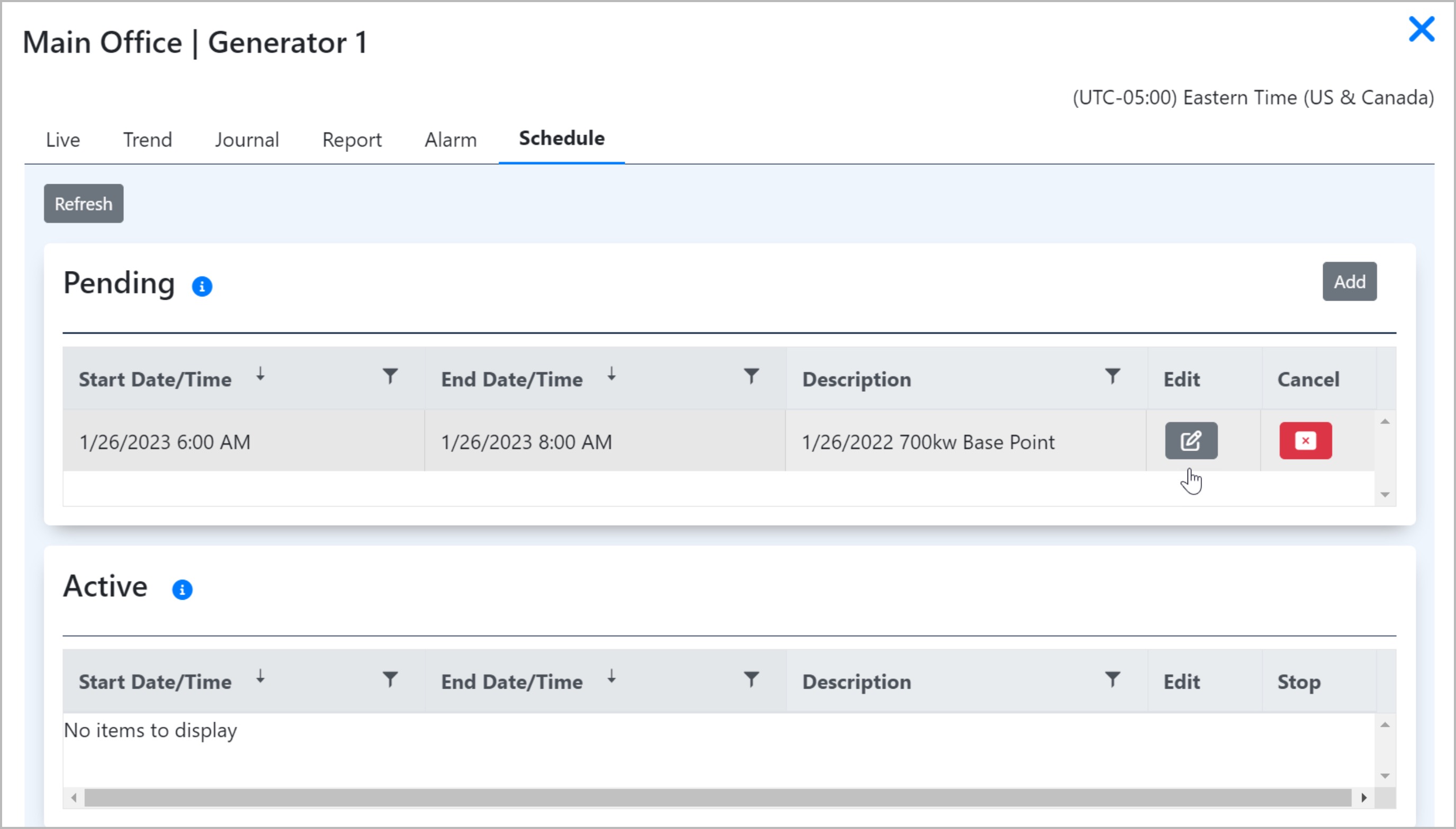Click the Pending section info icon

tap(202, 286)
